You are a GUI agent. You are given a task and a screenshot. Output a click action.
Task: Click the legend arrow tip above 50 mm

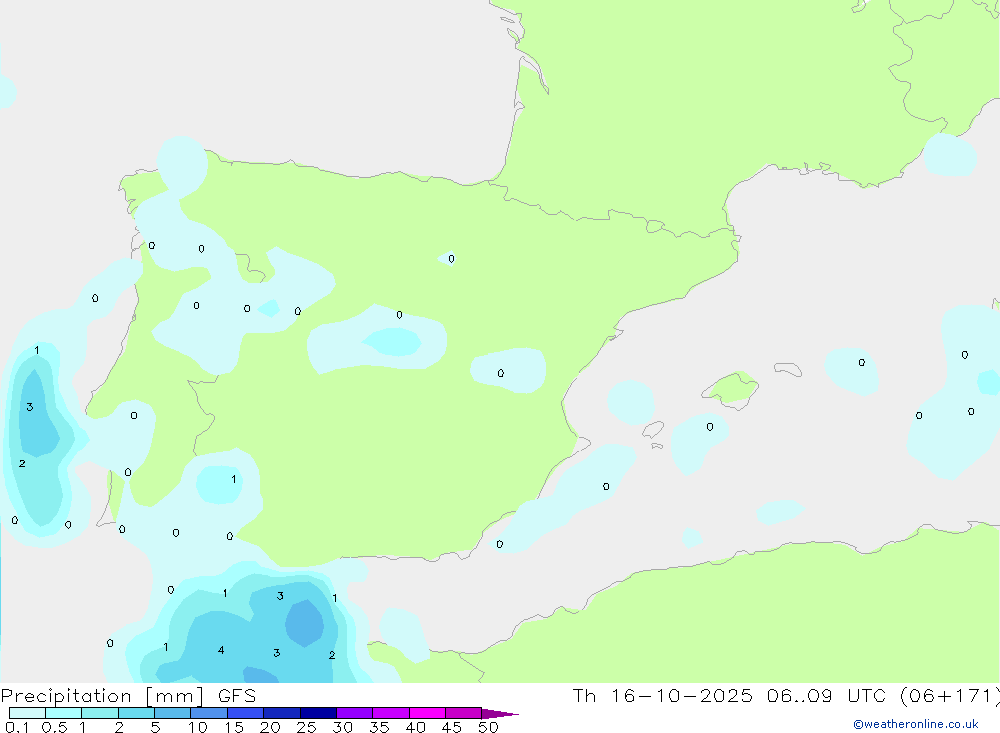500,713
